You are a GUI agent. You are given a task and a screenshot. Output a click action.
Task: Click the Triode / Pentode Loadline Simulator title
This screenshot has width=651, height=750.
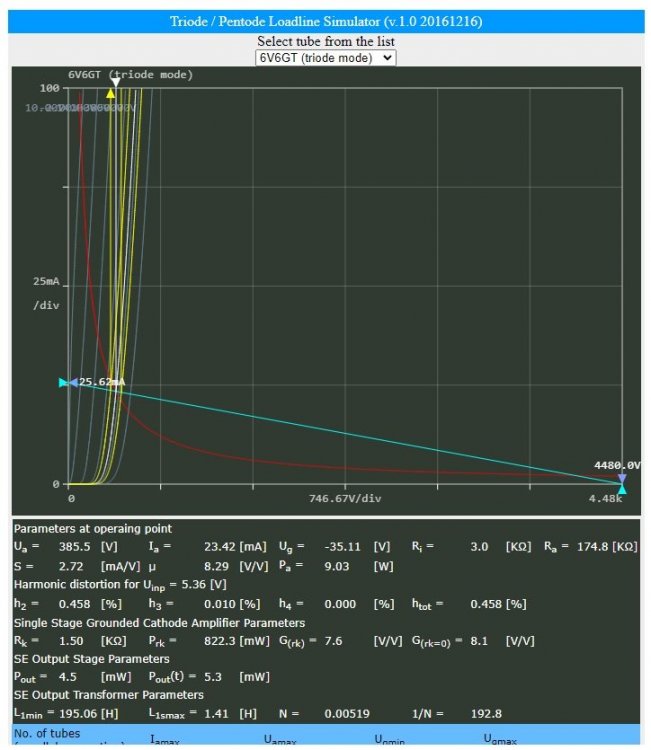pos(325,22)
